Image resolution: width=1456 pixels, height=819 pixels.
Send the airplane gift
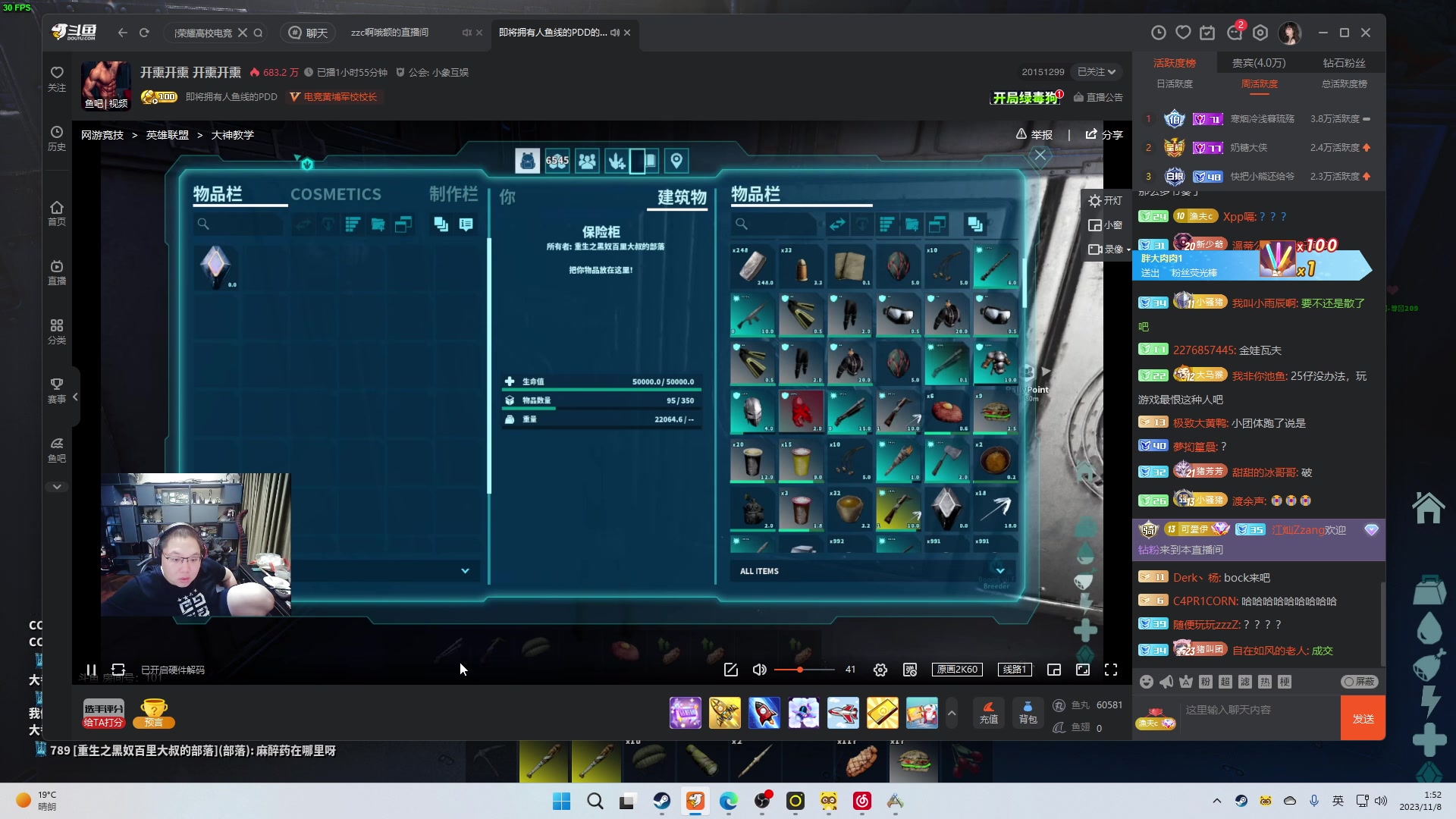[x=843, y=713]
